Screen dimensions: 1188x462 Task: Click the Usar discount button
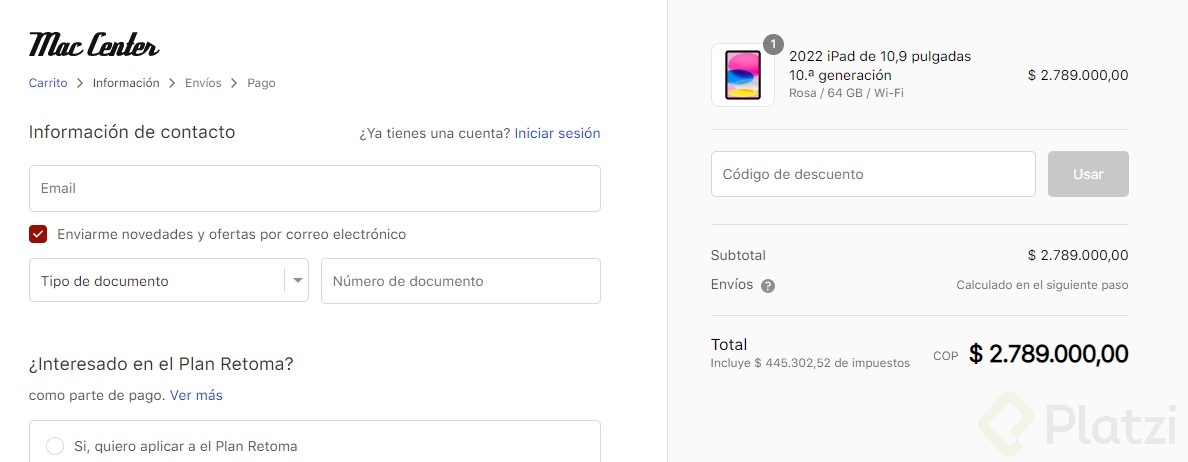click(1088, 174)
